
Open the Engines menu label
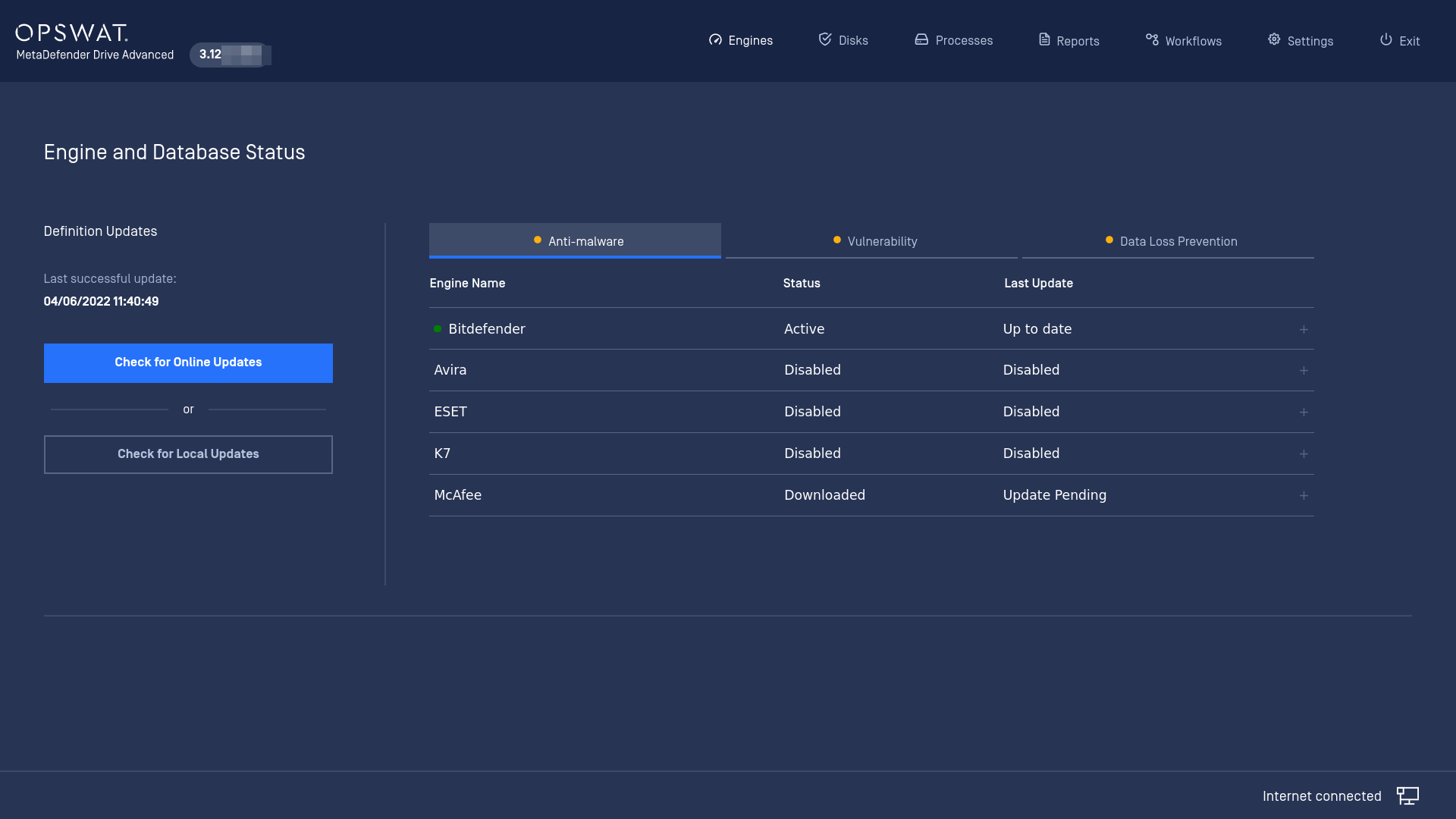(x=750, y=41)
